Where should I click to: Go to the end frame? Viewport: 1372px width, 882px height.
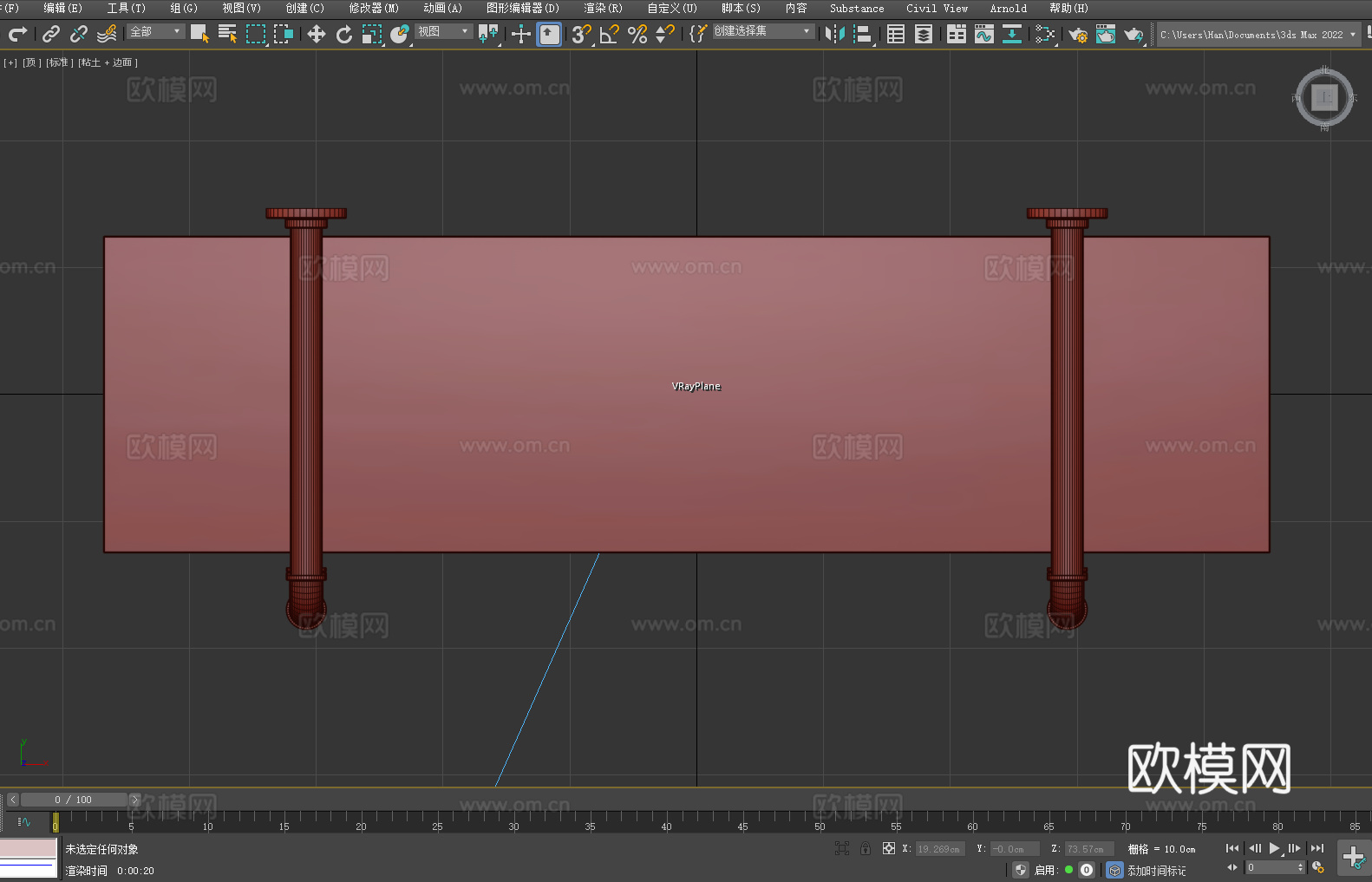coord(1317,848)
